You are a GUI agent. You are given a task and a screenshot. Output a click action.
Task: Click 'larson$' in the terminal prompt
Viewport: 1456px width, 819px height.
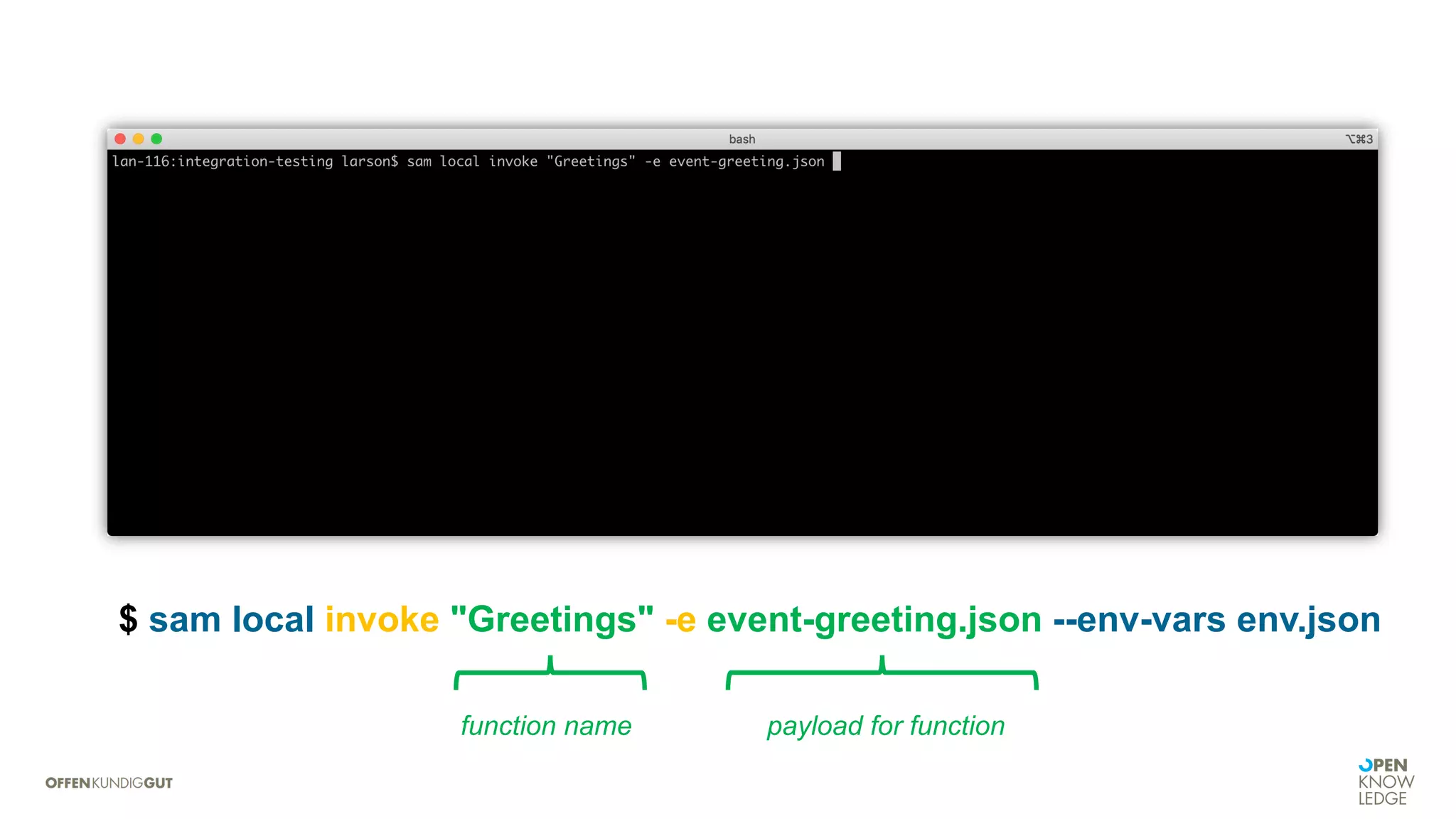pyautogui.click(x=370, y=161)
